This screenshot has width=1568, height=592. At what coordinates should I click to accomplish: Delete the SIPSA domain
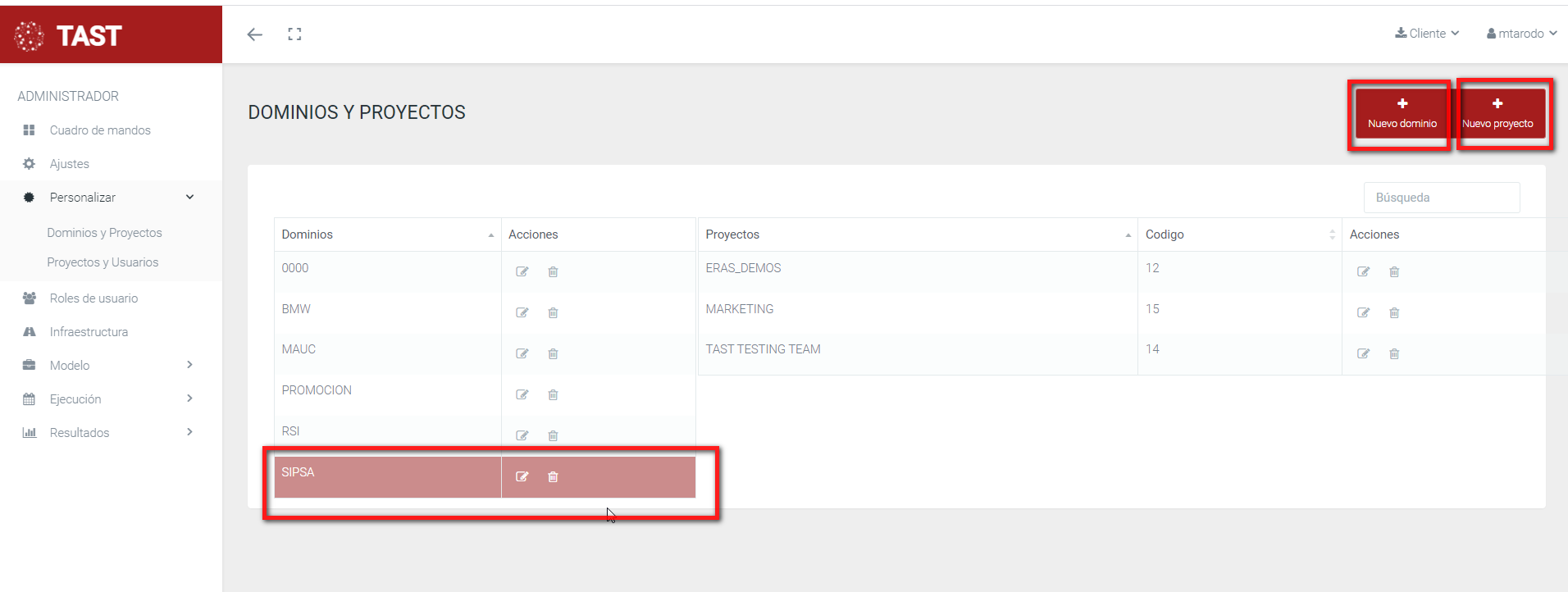pyautogui.click(x=553, y=476)
